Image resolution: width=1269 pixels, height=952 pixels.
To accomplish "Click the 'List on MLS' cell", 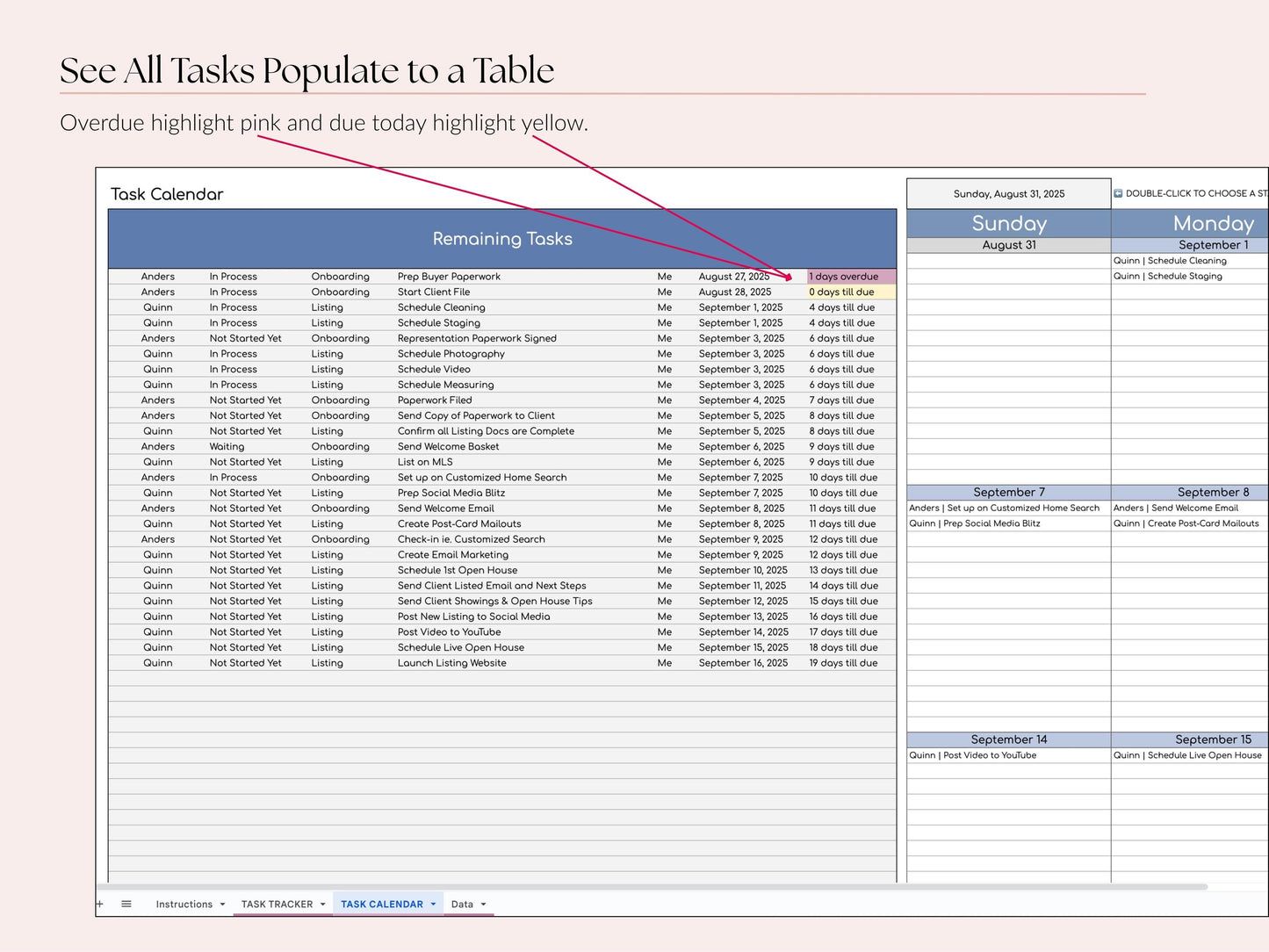I will pyautogui.click(x=425, y=462).
